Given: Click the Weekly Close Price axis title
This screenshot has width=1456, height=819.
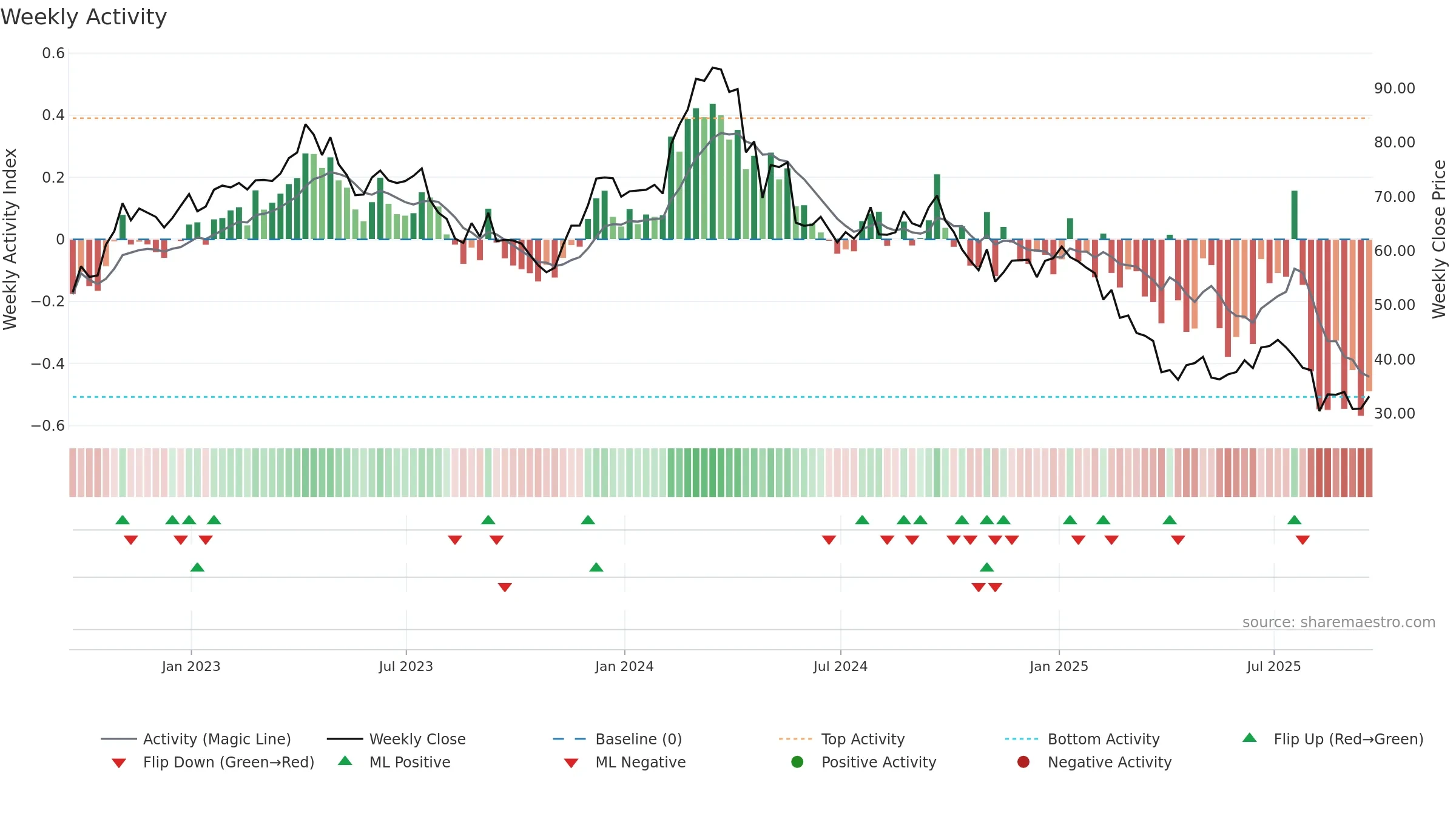Looking at the screenshot, I should coord(1439,239).
